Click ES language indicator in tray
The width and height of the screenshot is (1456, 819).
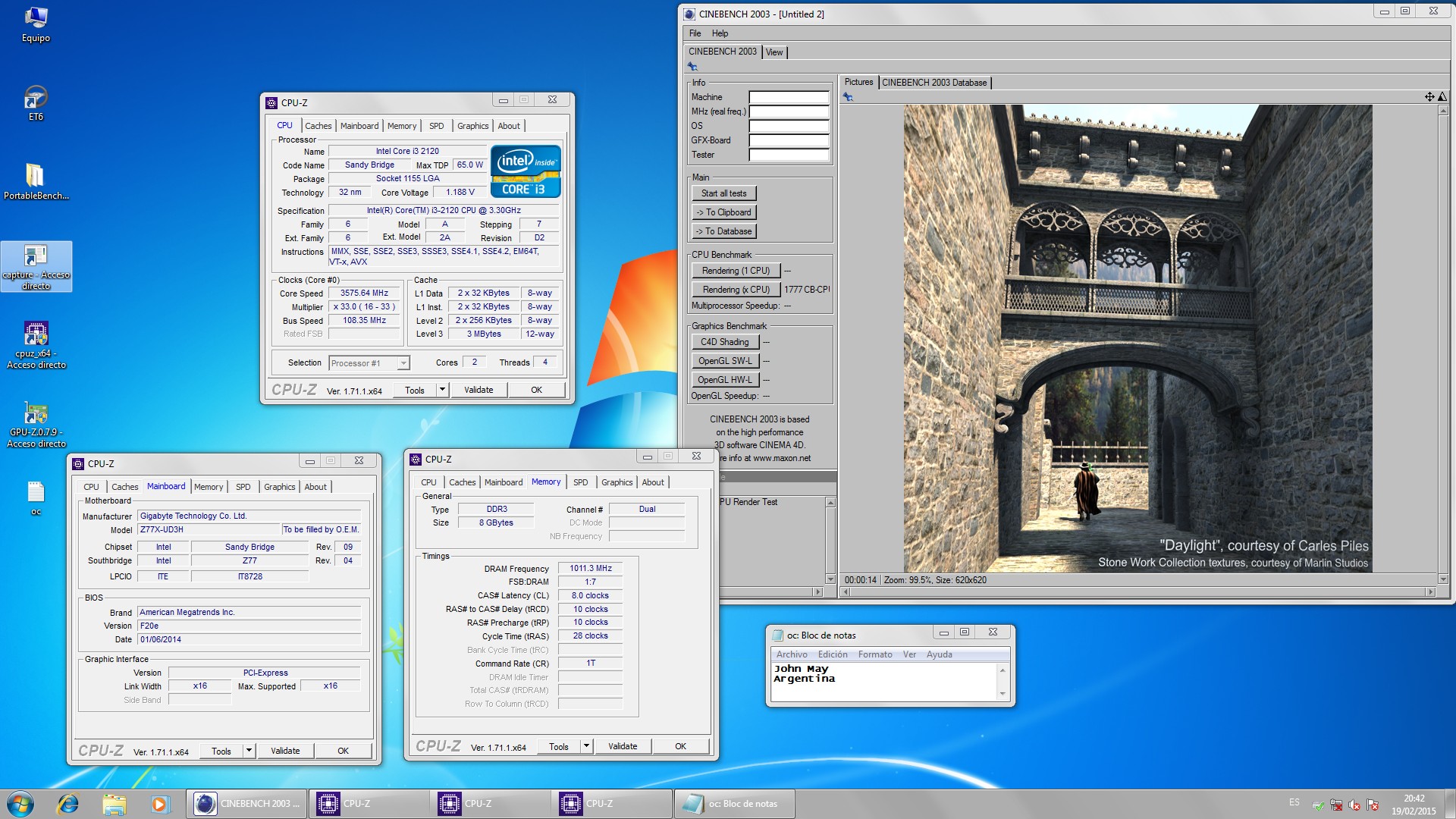tap(1294, 802)
